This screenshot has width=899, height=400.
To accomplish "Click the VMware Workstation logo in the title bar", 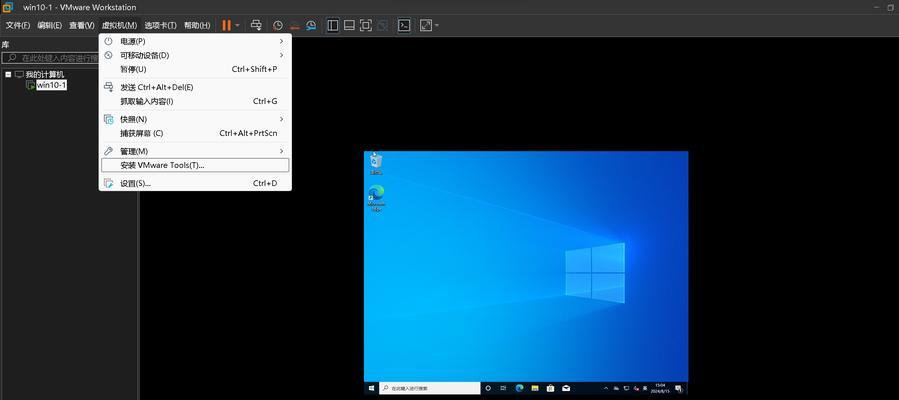I will click(x=8, y=7).
